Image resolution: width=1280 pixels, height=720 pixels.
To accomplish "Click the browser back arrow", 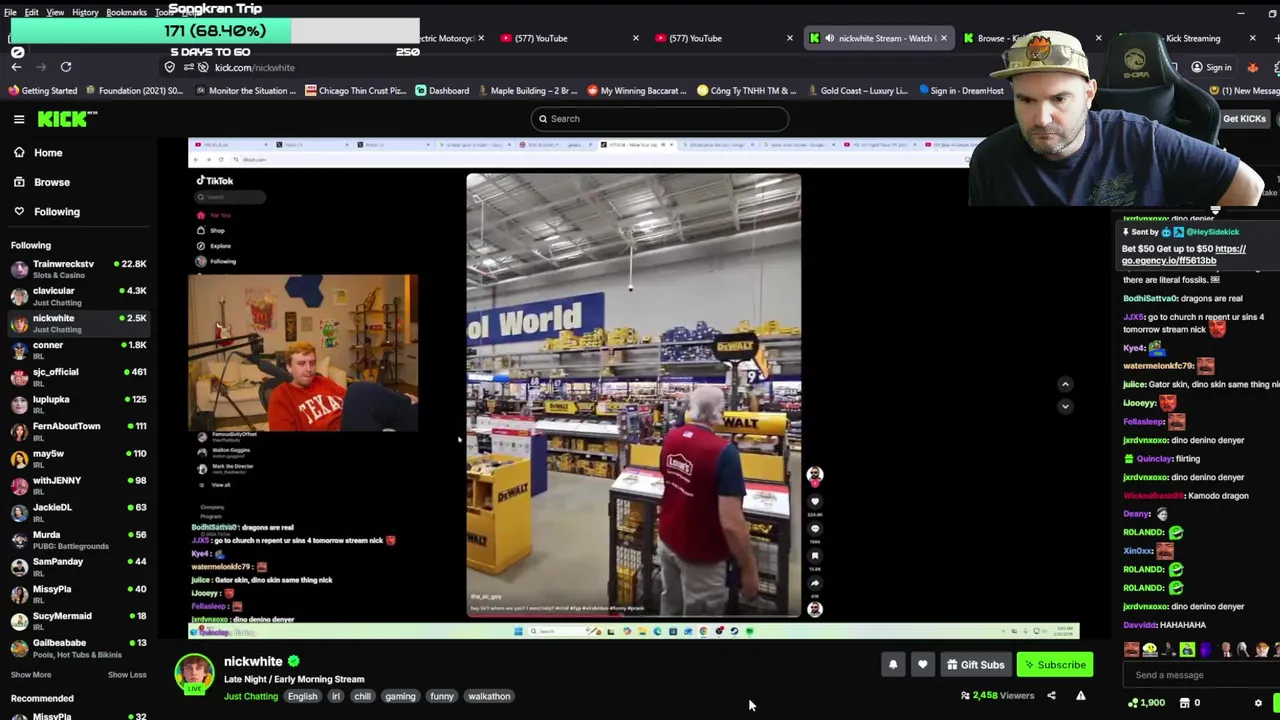I will coord(17,67).
